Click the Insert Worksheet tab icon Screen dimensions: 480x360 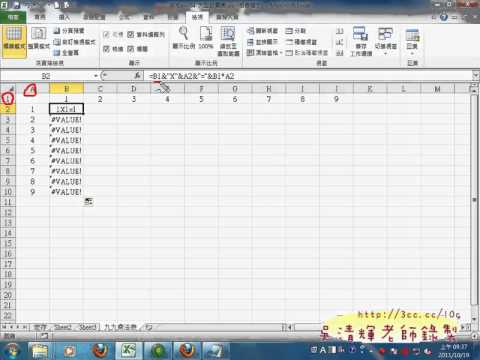point(149,327)
